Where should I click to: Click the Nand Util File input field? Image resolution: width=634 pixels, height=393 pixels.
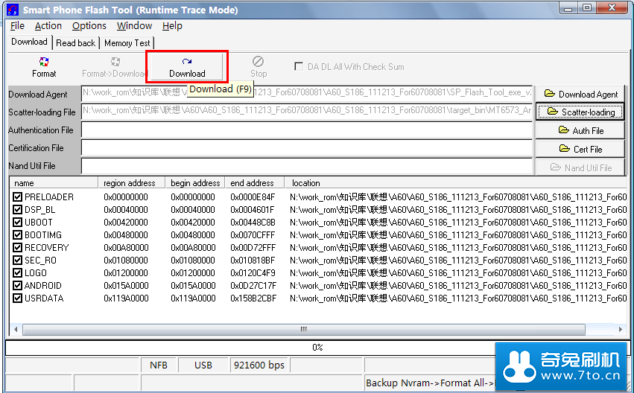click(306, 166)
